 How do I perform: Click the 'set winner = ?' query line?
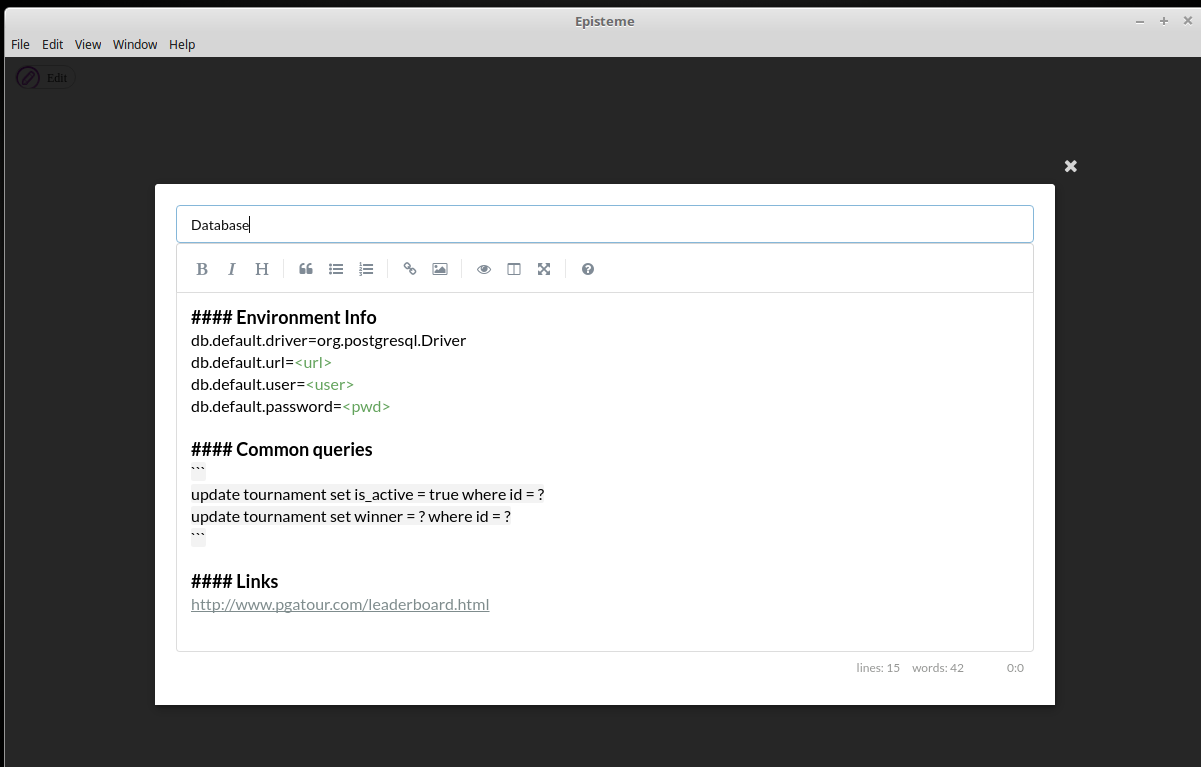pyautogui.click(x=351, y=516)
